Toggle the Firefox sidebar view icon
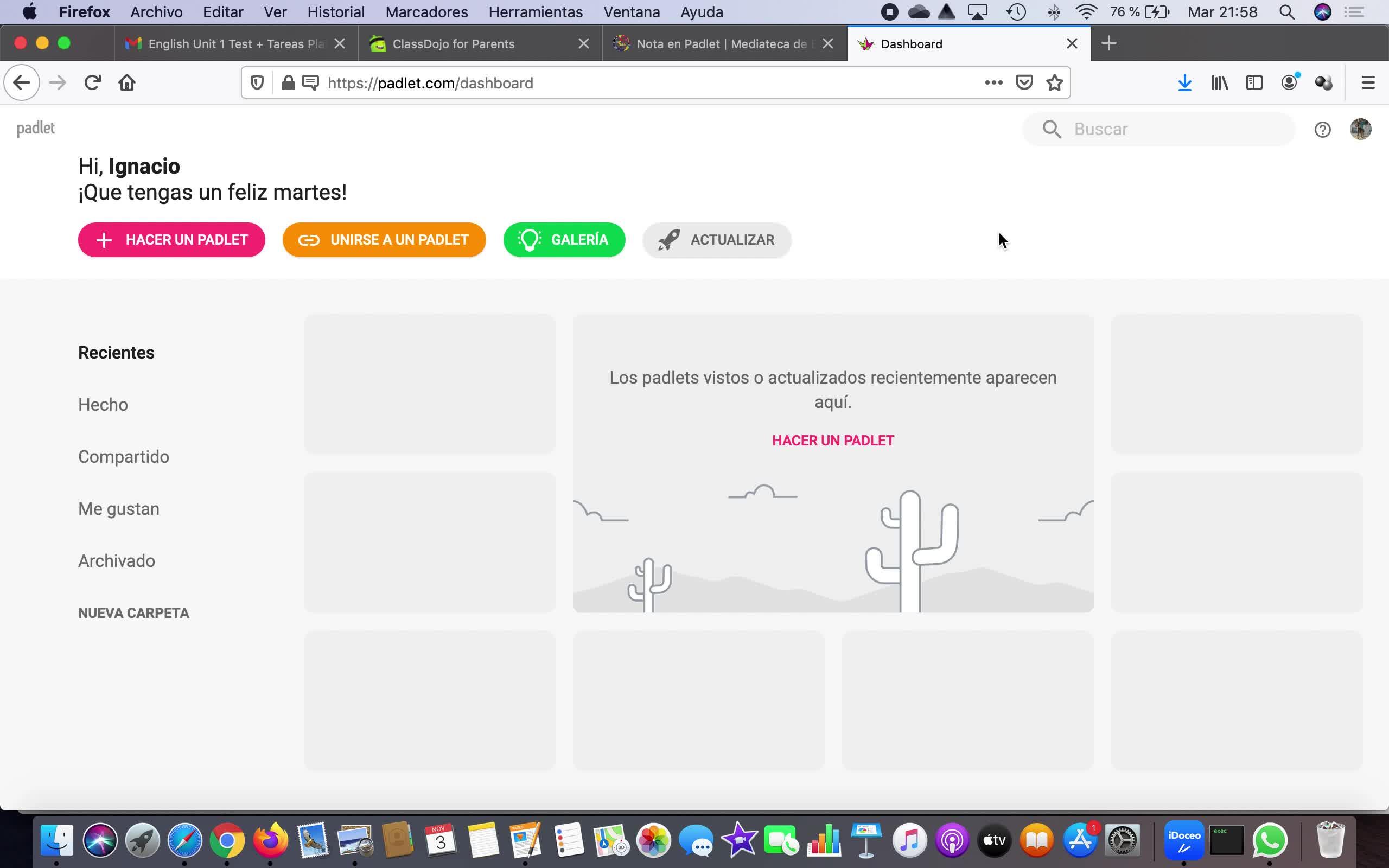Image resolution: width=1389 pixels, height=868 pixels. tap(1254, 83)
